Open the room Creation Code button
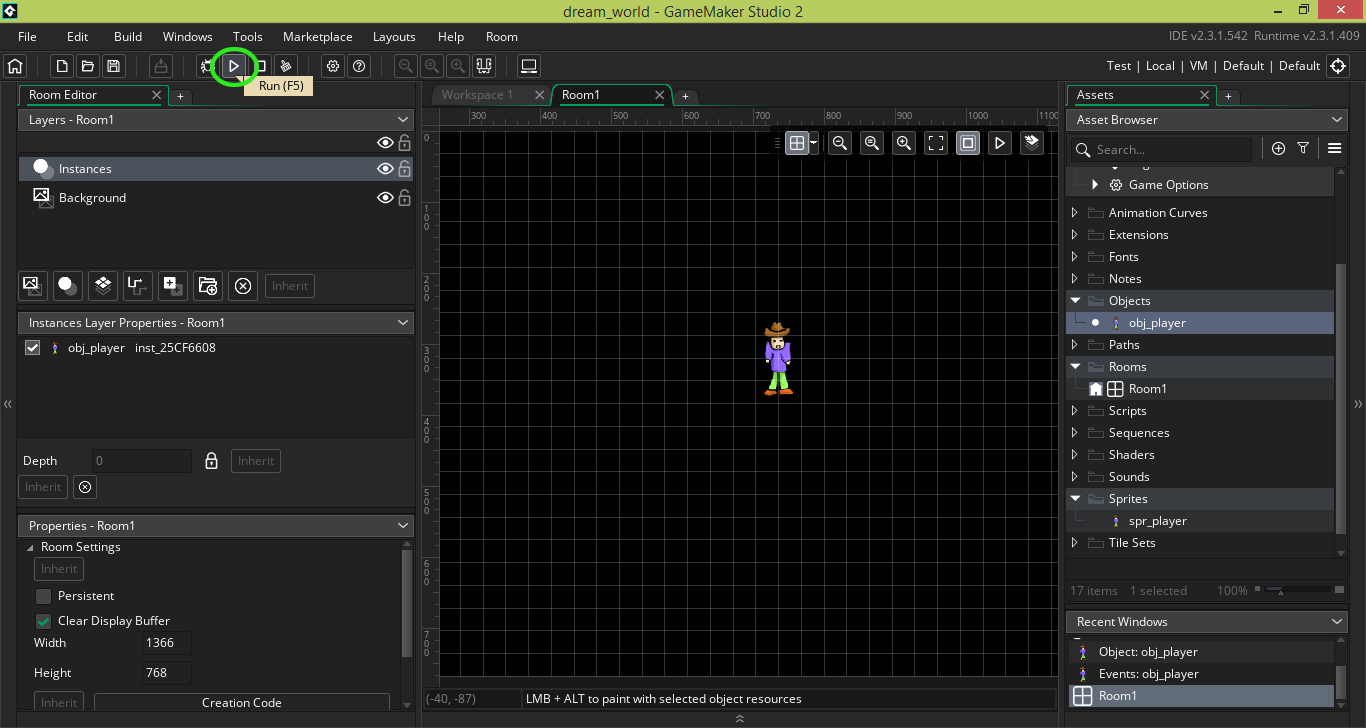This screenshot has height=728, width=1366. coord(242,702)
